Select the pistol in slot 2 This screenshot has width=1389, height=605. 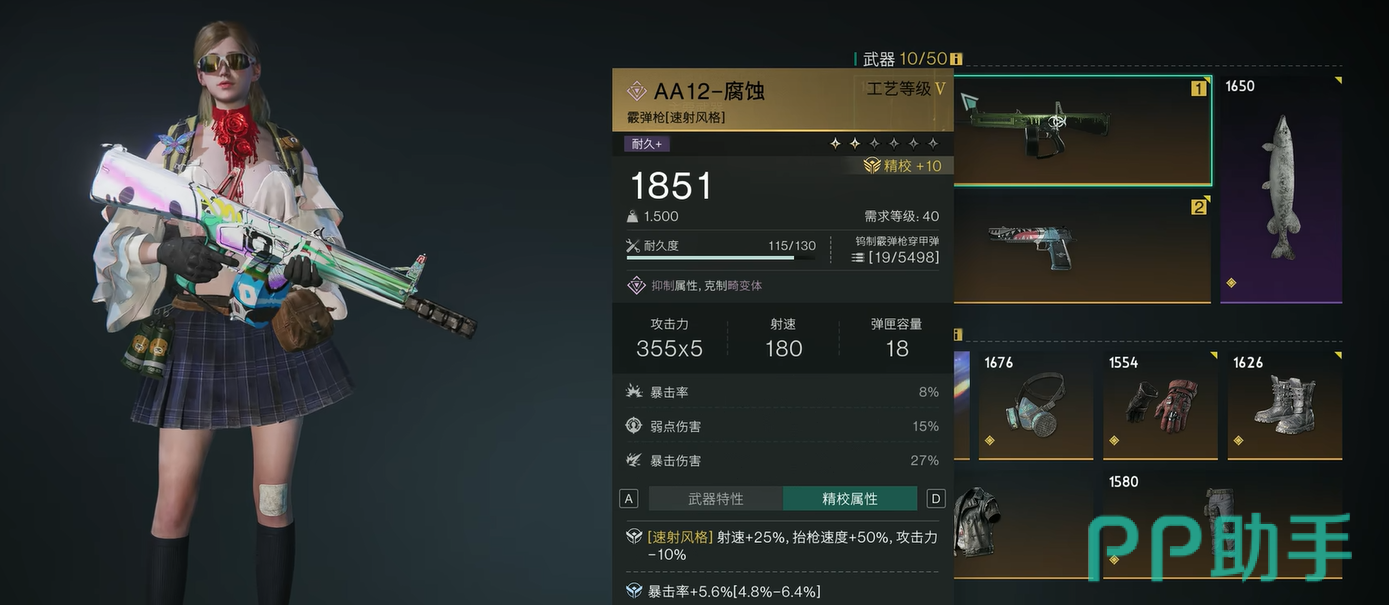pos(1083,248)
